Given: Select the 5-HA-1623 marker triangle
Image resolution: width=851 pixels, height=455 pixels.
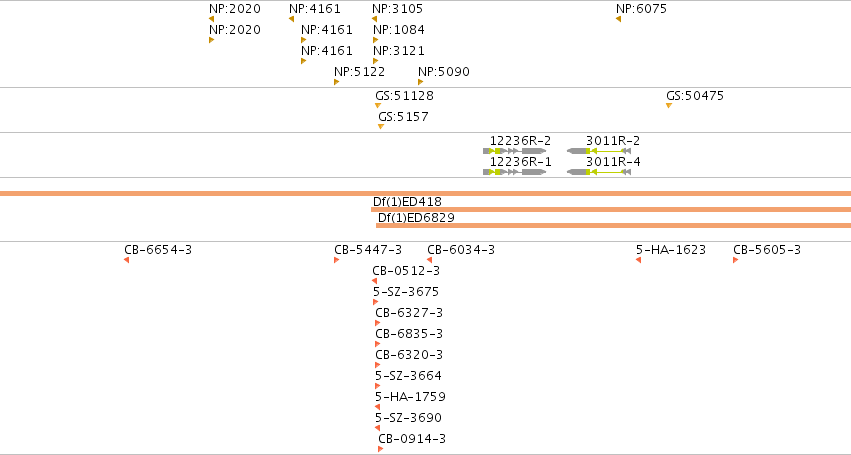Looking at the screenshot, I should (x=638, y=260).
